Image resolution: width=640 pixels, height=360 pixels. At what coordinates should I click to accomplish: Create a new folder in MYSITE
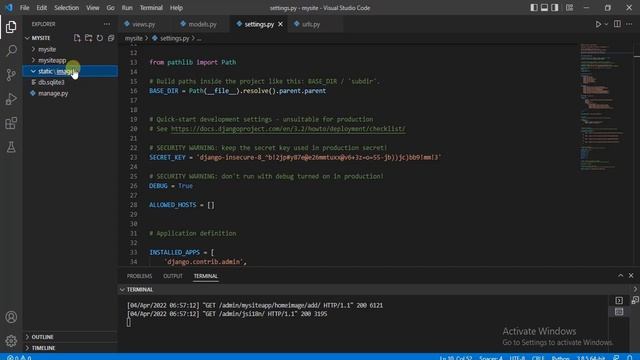click(x=89, y=38)
